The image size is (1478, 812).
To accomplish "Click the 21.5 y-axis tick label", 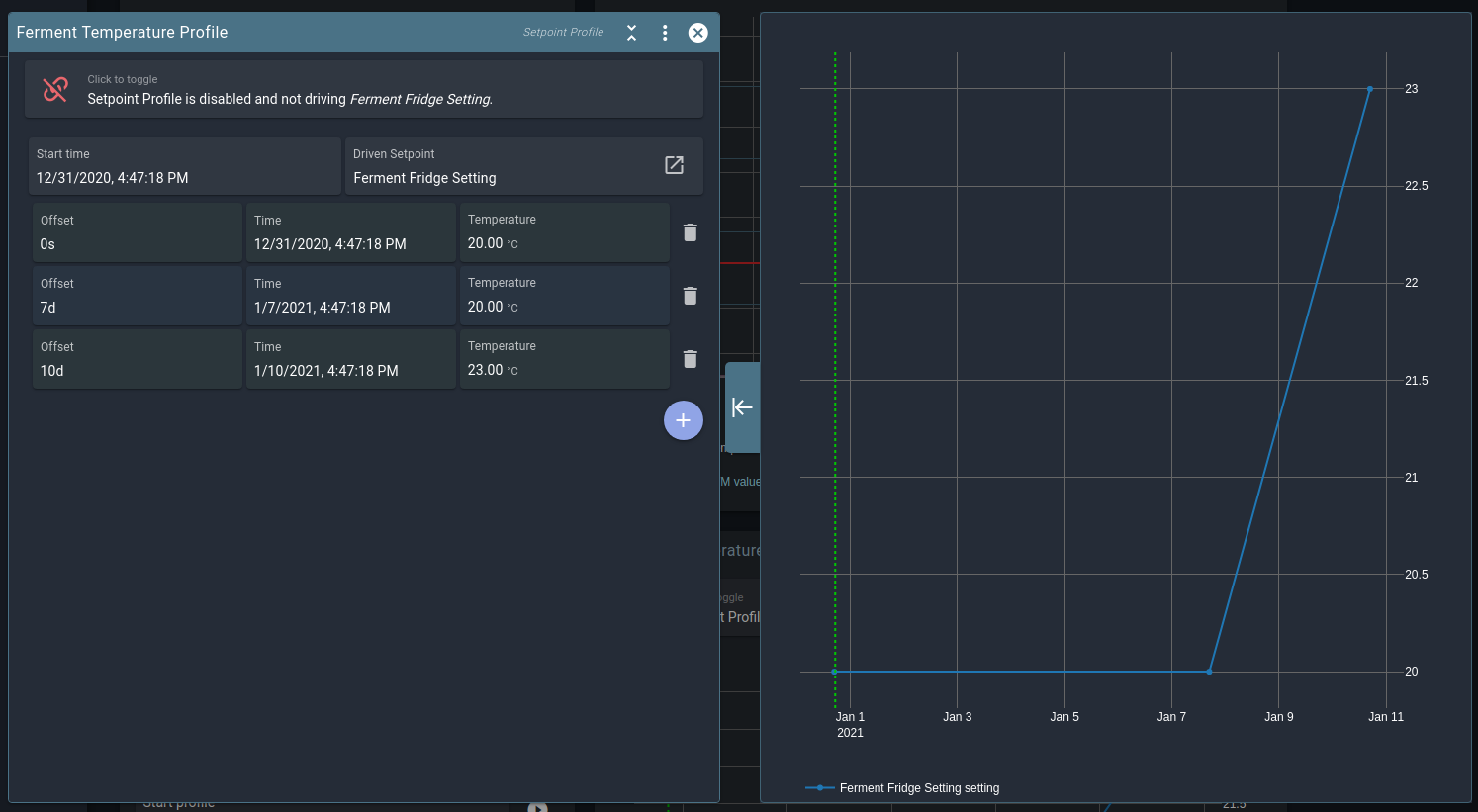I will coord(1417,381).
